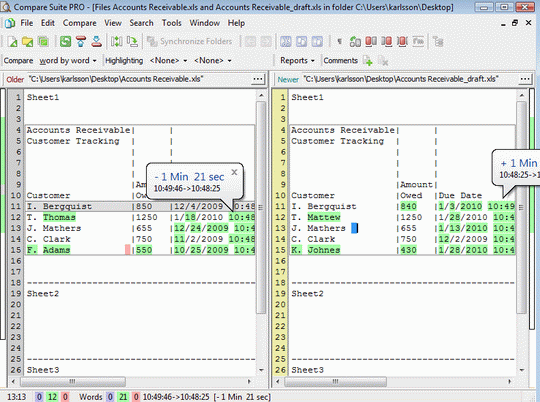Image resolution: width=540 pixels, height=402 pixels.
Task: Click the green refresh comparison icon
Action: (x=65, y=42)
